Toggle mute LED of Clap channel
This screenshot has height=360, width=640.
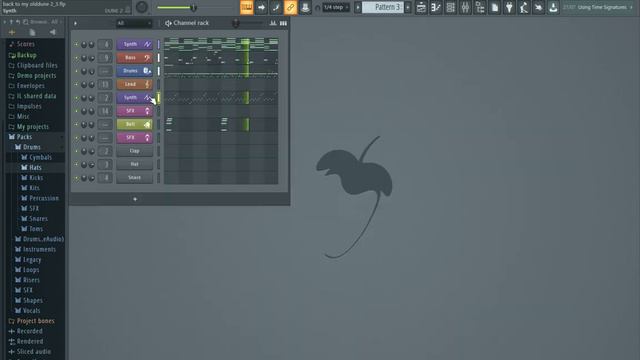tap(76, 151)
